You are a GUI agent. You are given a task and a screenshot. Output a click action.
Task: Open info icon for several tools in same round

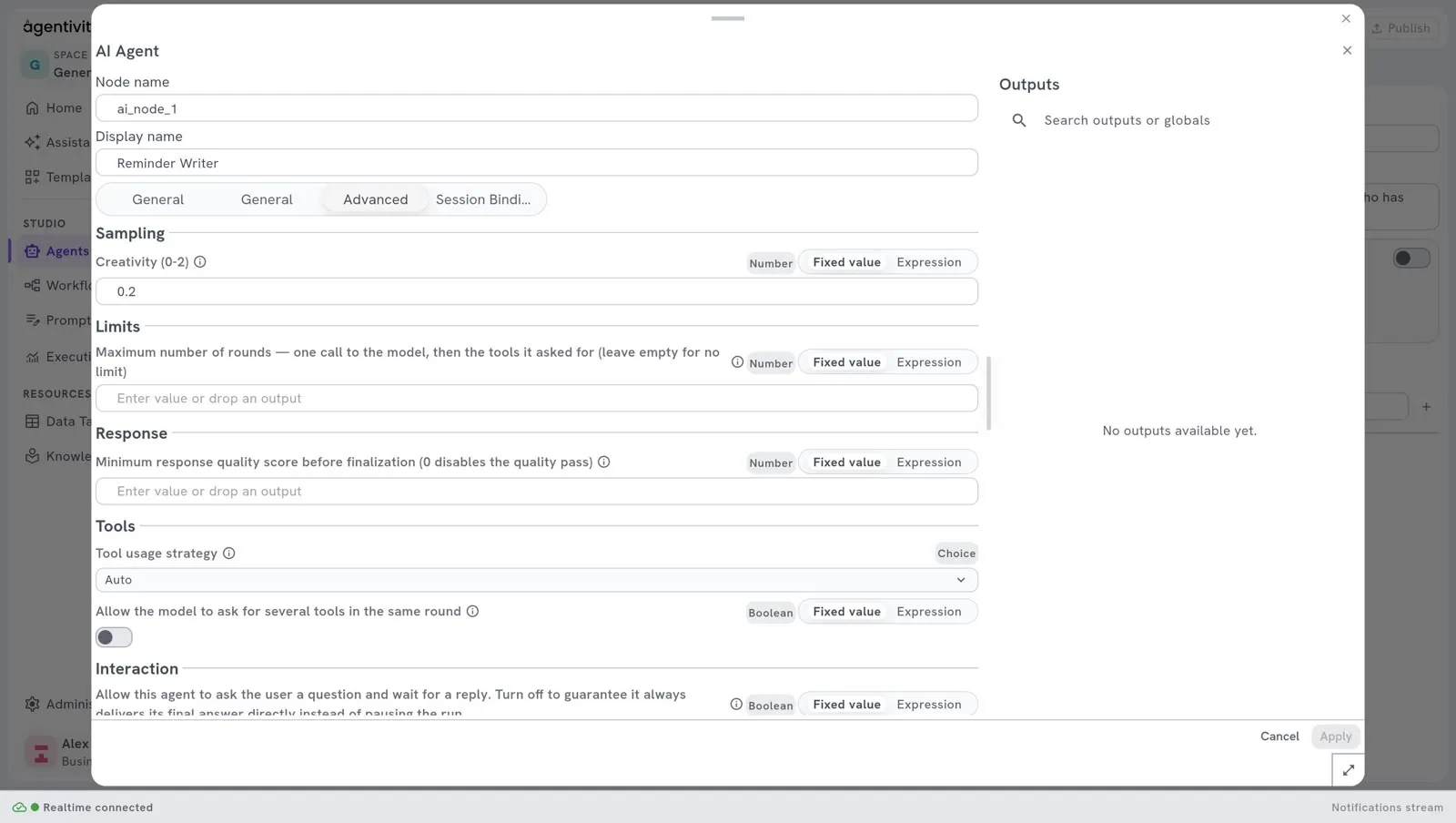tap(472, 612)
